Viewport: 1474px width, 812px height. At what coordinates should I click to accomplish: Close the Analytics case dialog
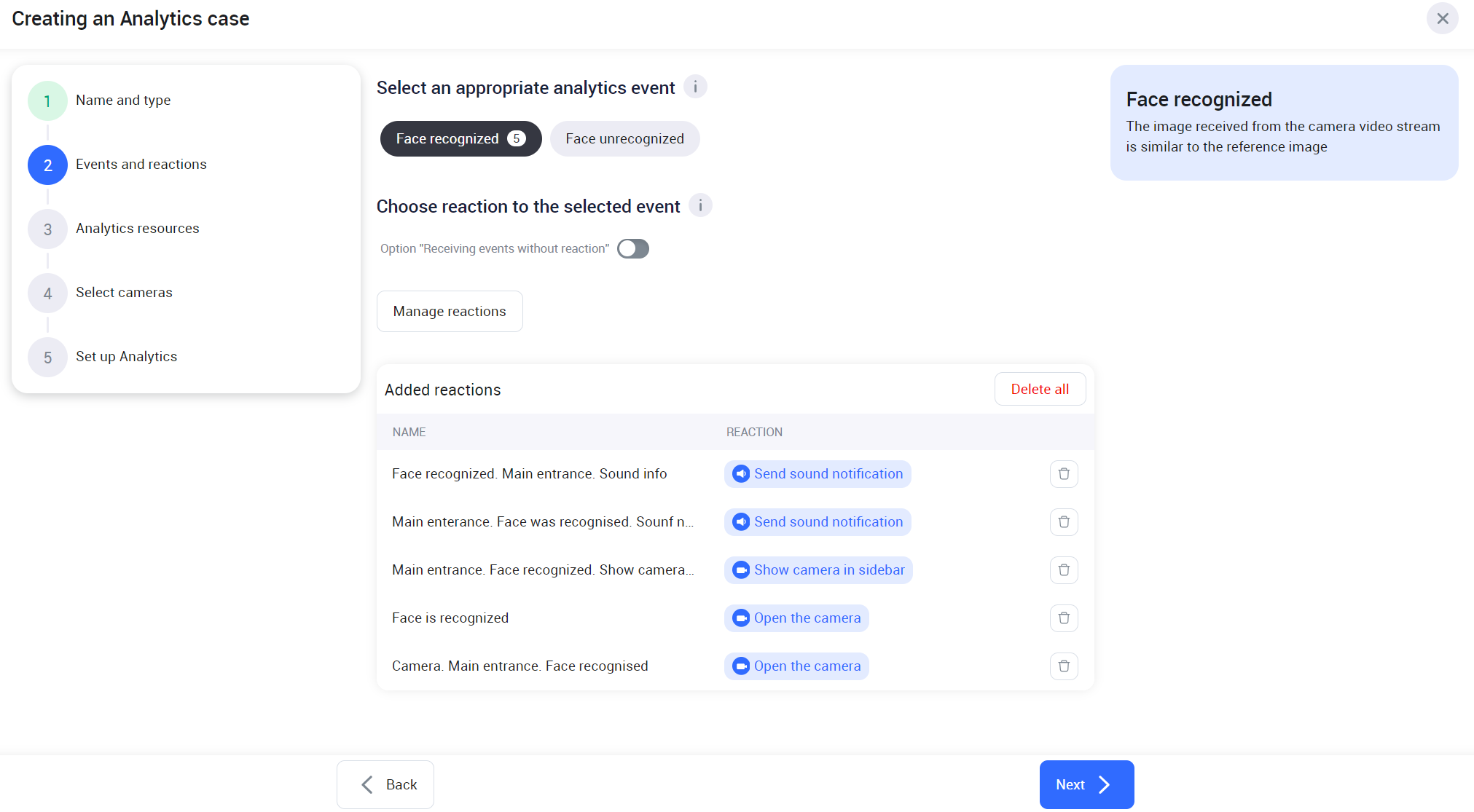pyautogui.click(x=1442, y=19)
